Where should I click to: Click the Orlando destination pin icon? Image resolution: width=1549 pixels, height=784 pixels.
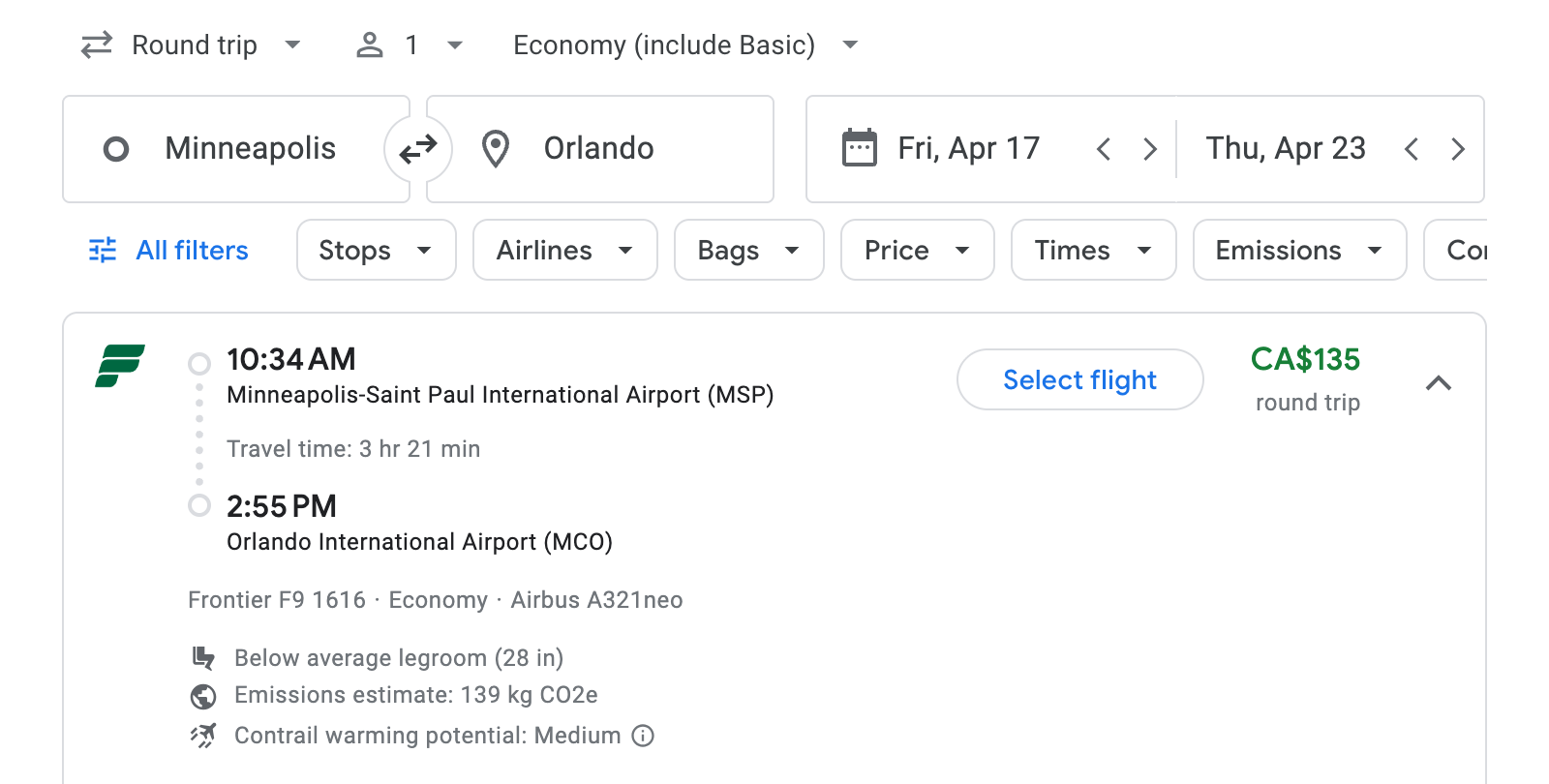coord(496,148)
